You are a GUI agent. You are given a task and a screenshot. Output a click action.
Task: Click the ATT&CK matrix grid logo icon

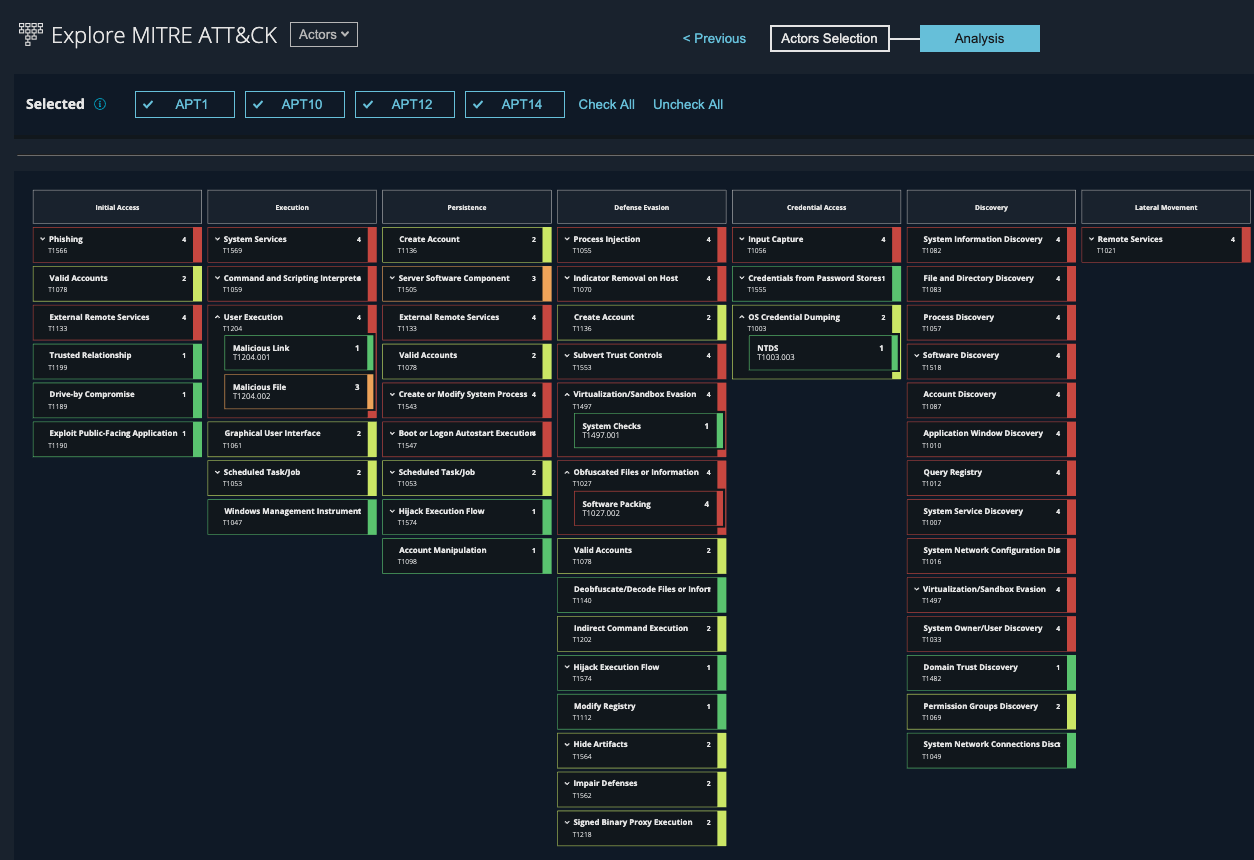pyautogui.click(x=31, y=35)
